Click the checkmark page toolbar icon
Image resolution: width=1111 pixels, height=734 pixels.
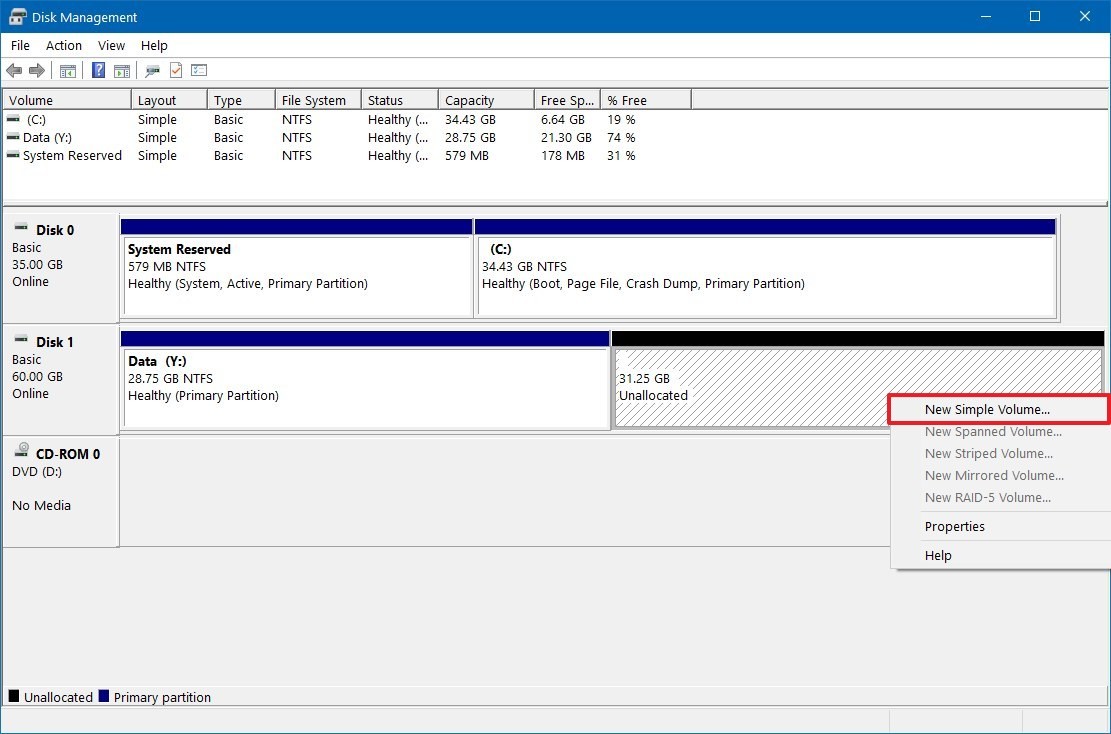(x=176, y=71)
